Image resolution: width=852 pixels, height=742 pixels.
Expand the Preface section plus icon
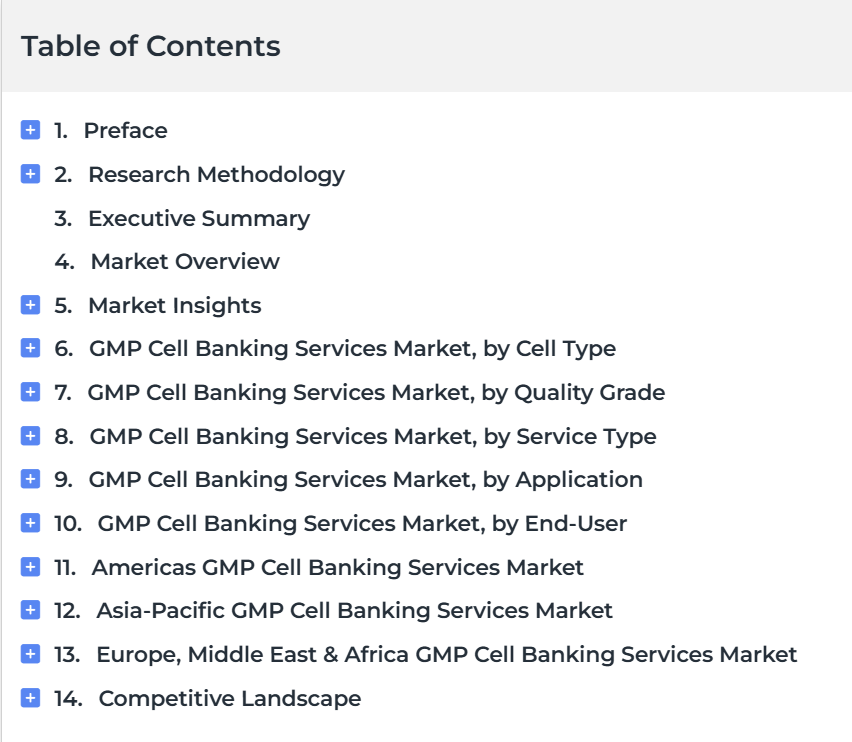click(x=30, y=130)
